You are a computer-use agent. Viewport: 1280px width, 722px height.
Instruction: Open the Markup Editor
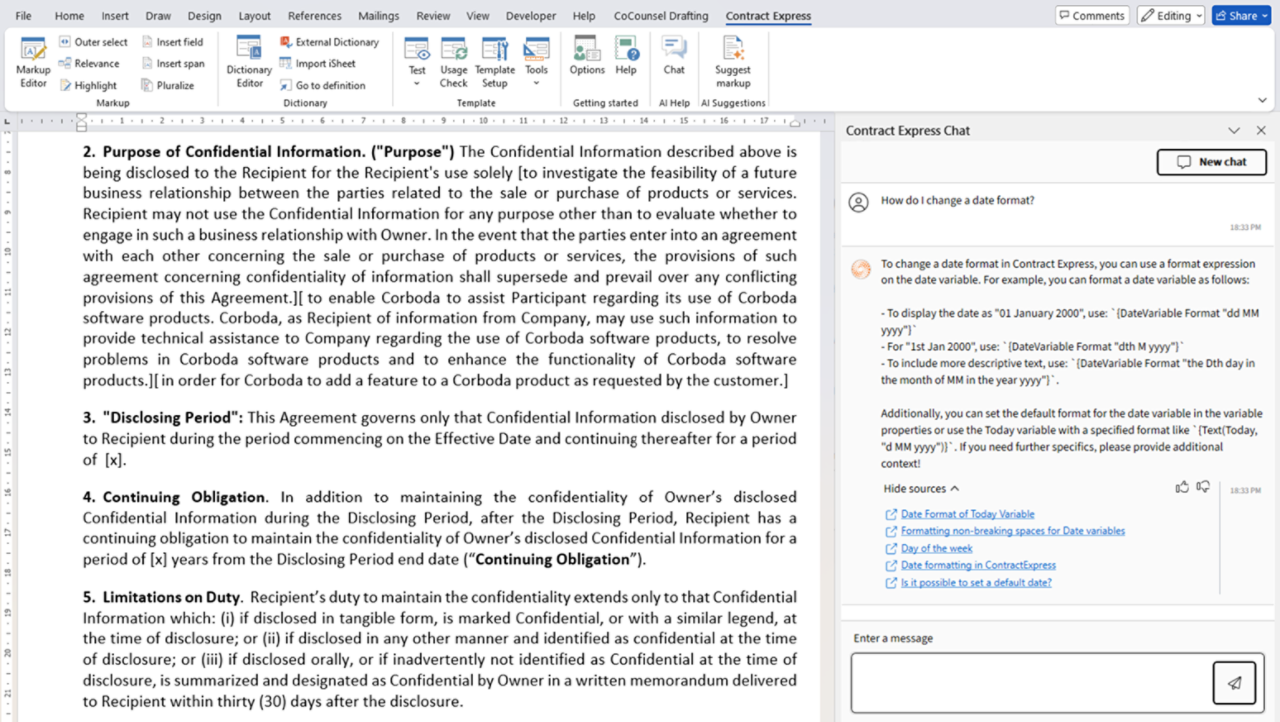click(x=33, y=62)
